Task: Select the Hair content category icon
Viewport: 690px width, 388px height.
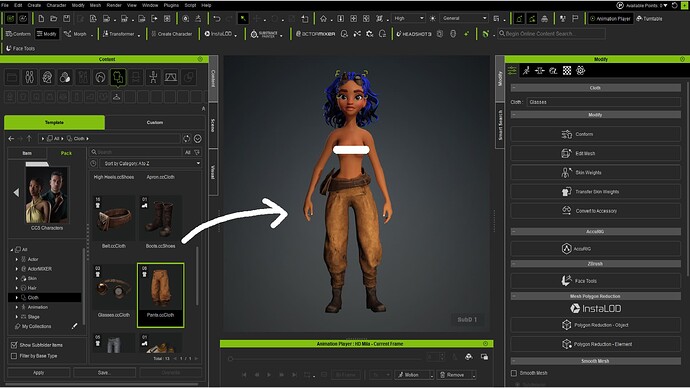Action: click(x=100, y=77)
